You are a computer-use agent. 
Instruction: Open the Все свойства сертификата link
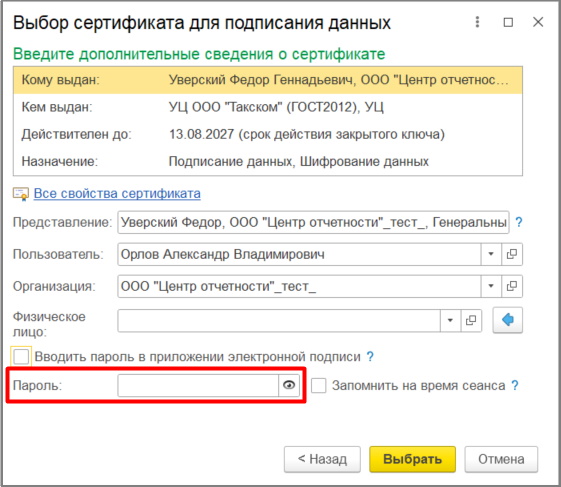(x=117, y=194)
